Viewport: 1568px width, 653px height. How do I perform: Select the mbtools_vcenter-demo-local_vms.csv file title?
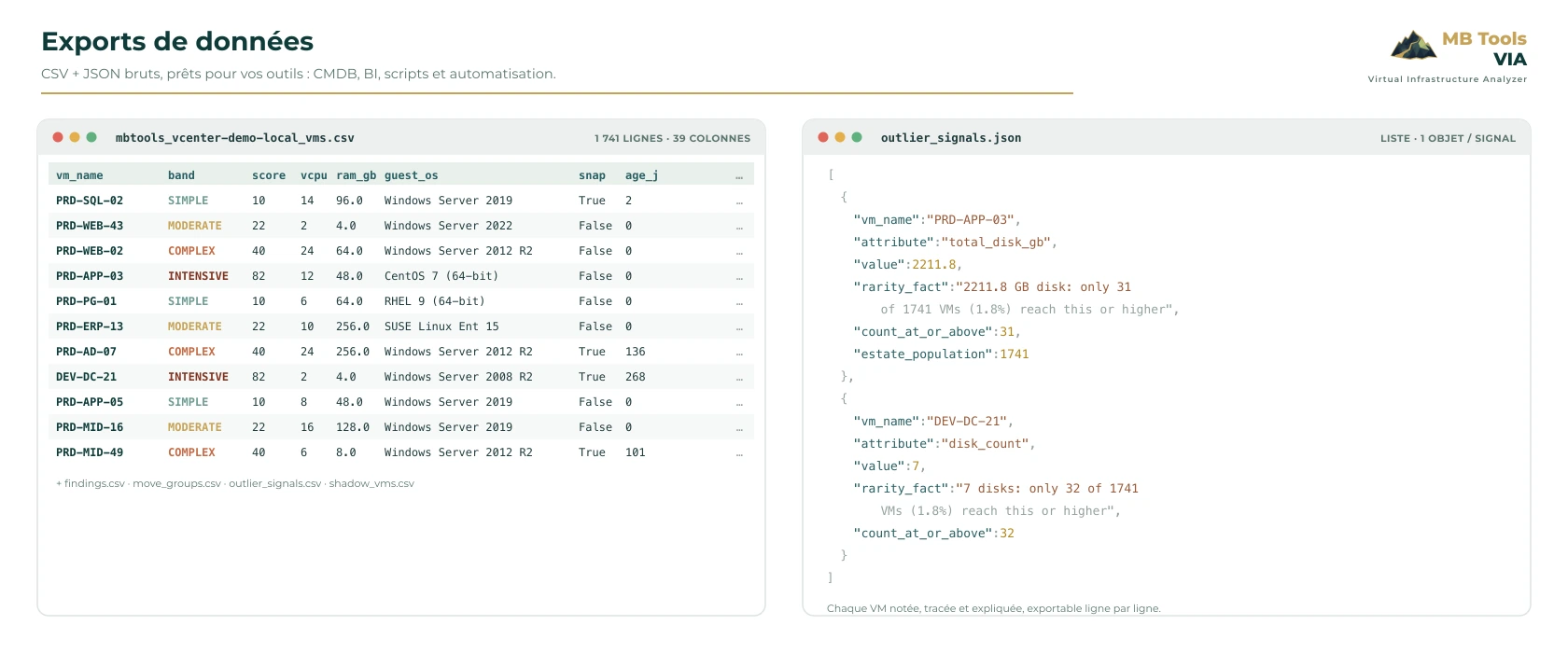coord(235,138)
